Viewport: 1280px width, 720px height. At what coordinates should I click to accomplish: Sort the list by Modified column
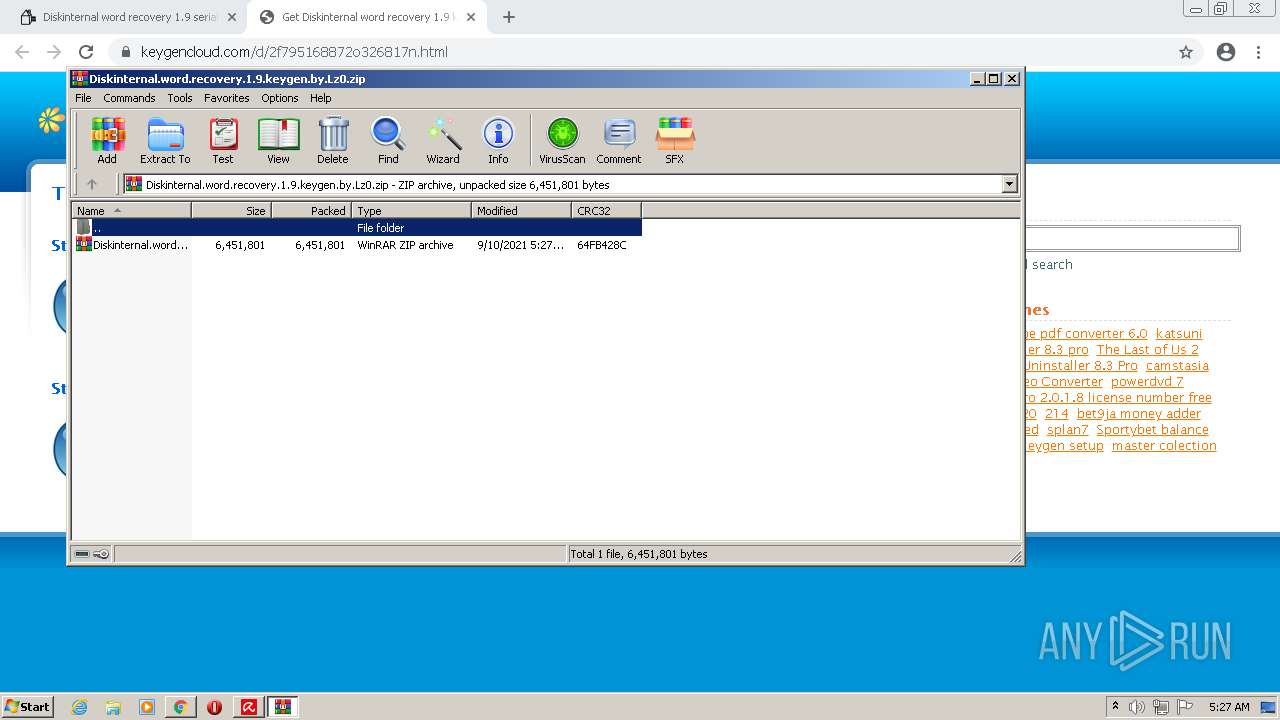pos(521,210)
